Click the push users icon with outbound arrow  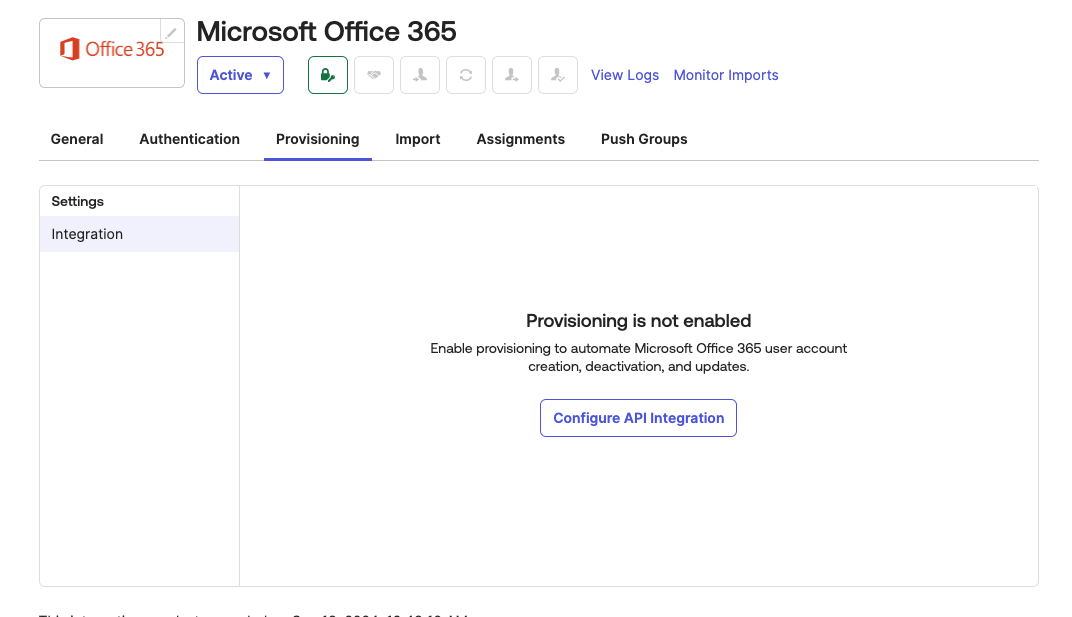pos(511,75)
